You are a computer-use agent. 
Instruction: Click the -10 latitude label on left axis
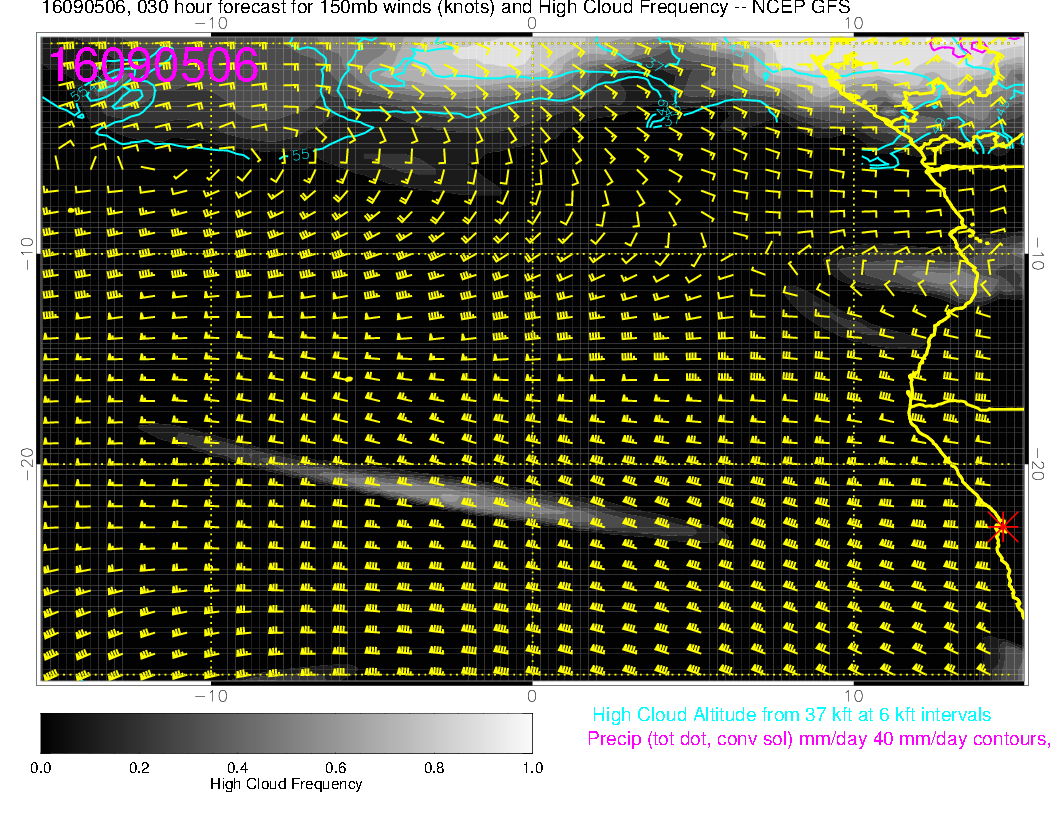point(27,253)
